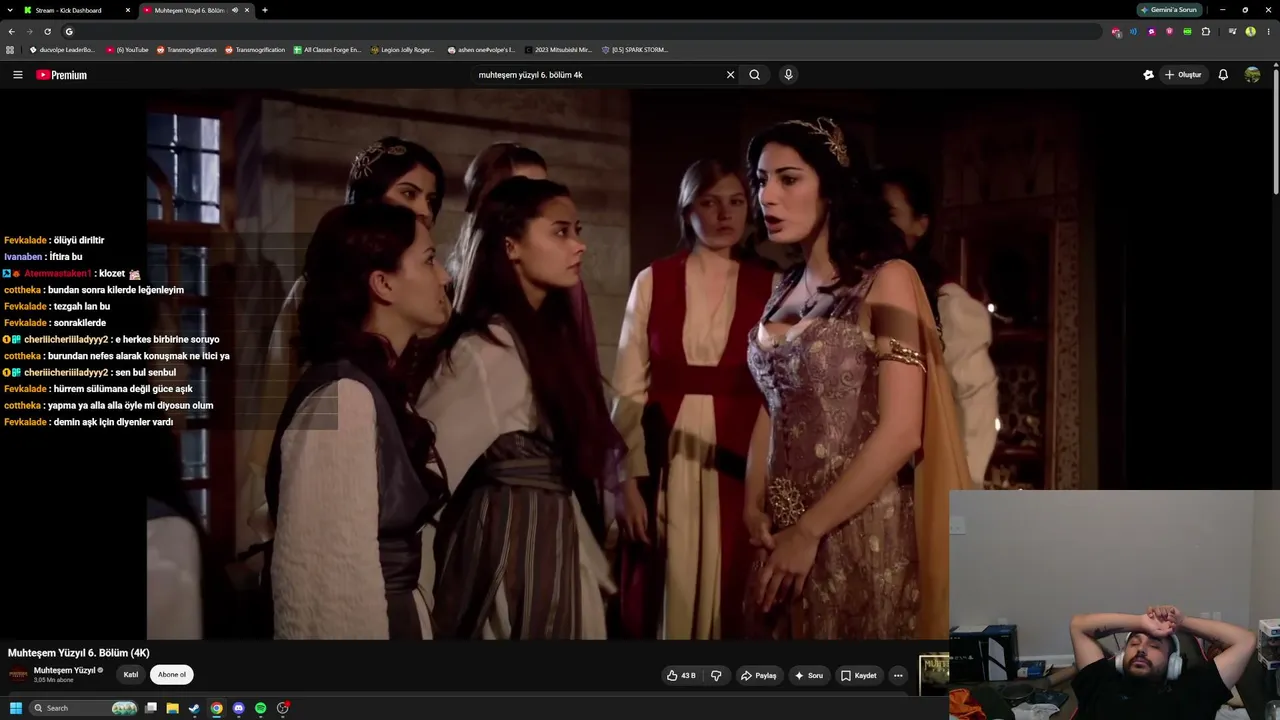Image resolution: width=1280 pixels, height=720 pixels.
Task: Open a new browser tab
Action: click(264, 10)
